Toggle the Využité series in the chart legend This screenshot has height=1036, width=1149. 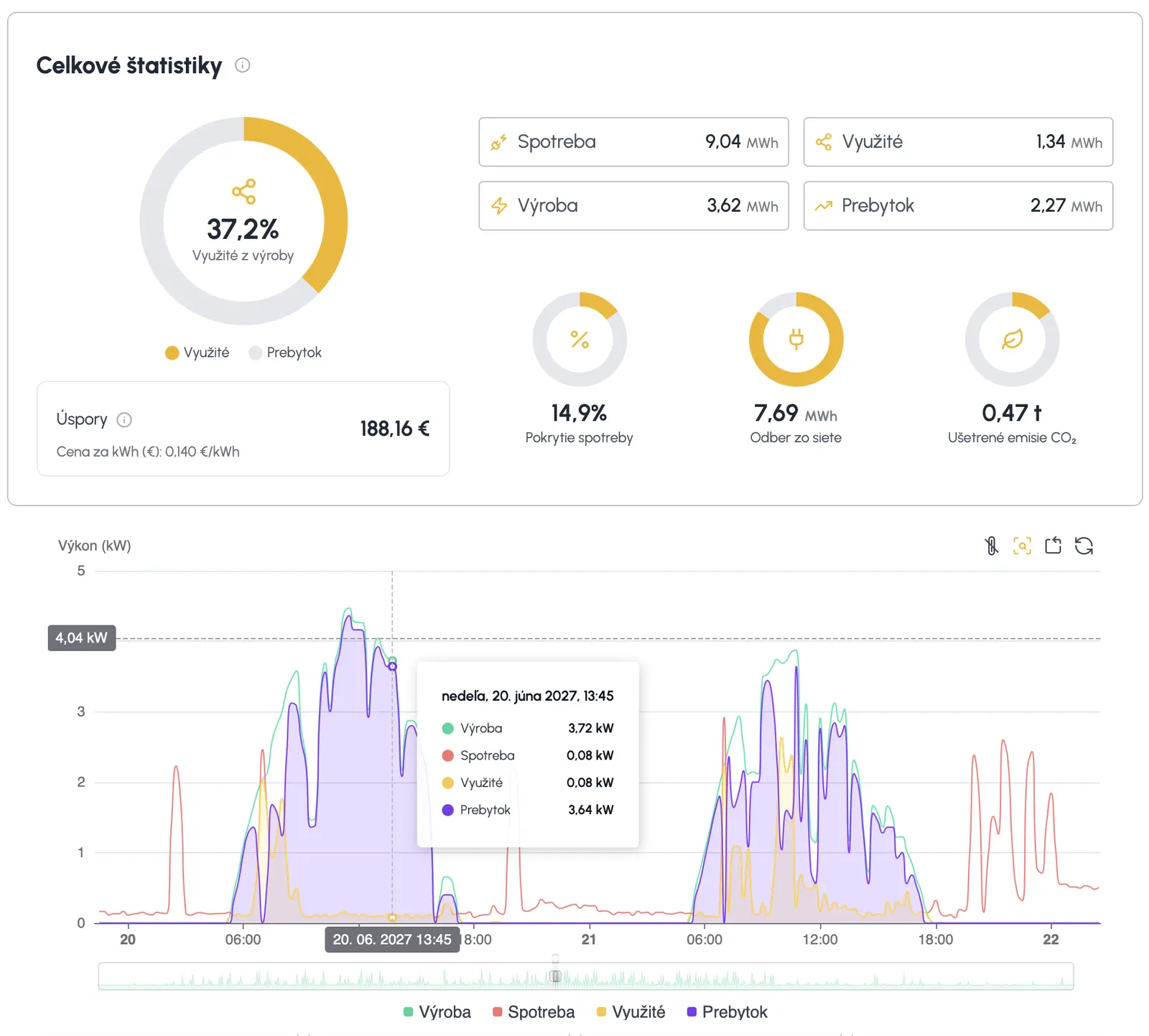coord(631,1012)
